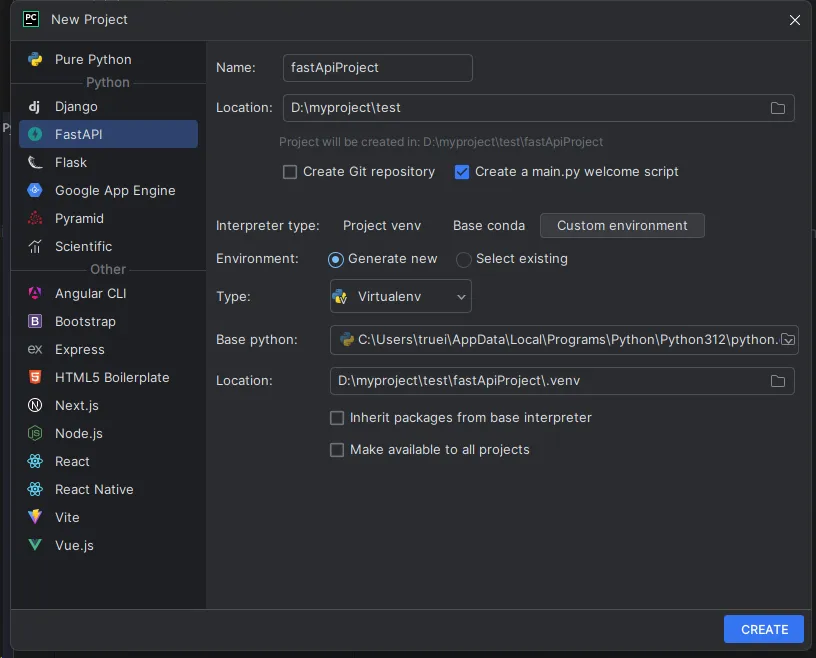Switch interpreter type to Base conda
Screen dimensions: 816x658
(489, 225)
